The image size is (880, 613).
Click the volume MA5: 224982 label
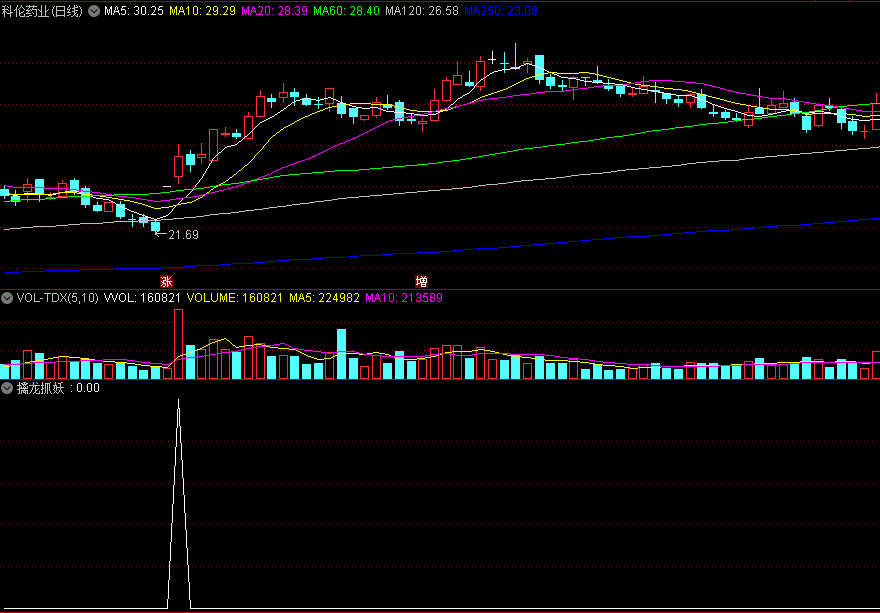324,298
